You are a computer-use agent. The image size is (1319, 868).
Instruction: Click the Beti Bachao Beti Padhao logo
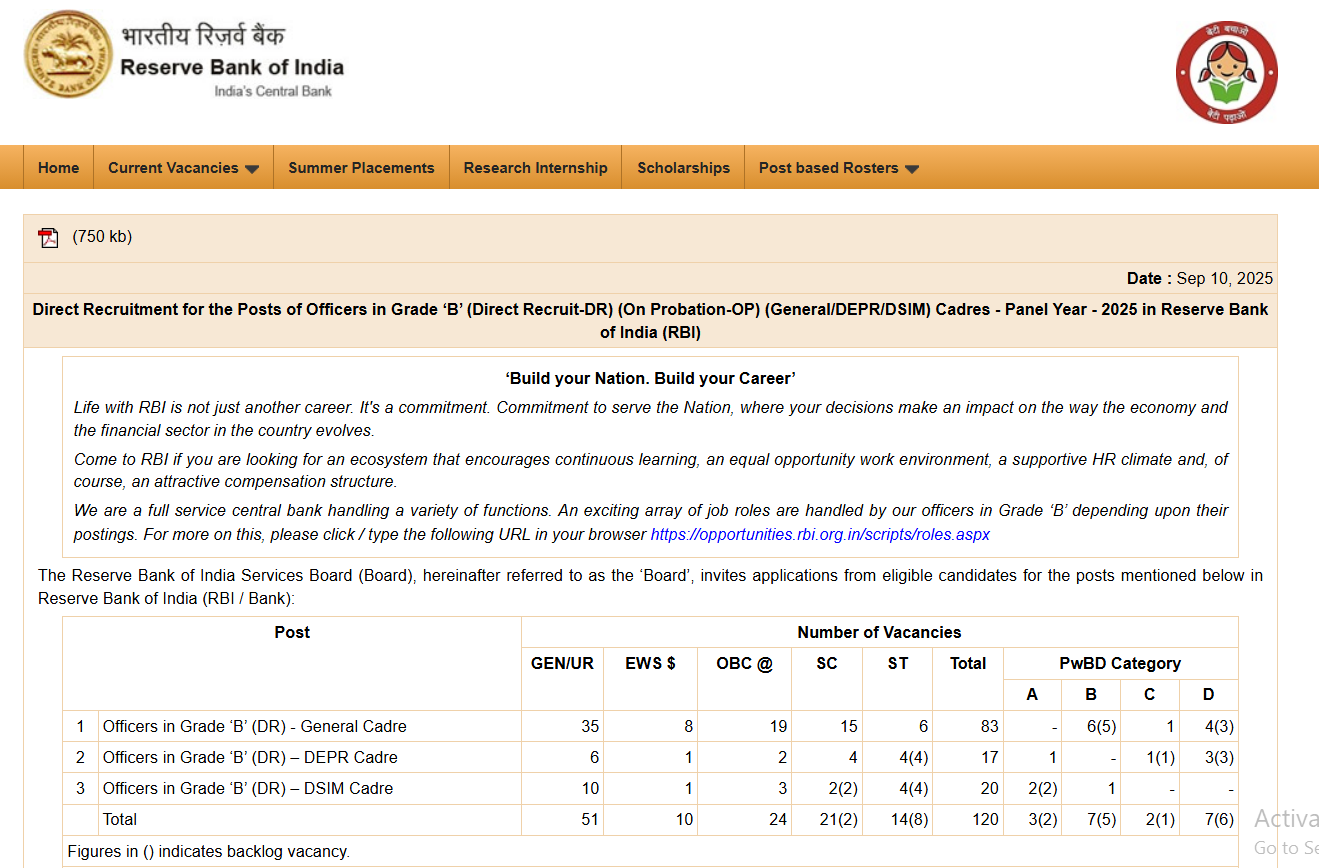pyautogui.click(x=1226, y=72)
